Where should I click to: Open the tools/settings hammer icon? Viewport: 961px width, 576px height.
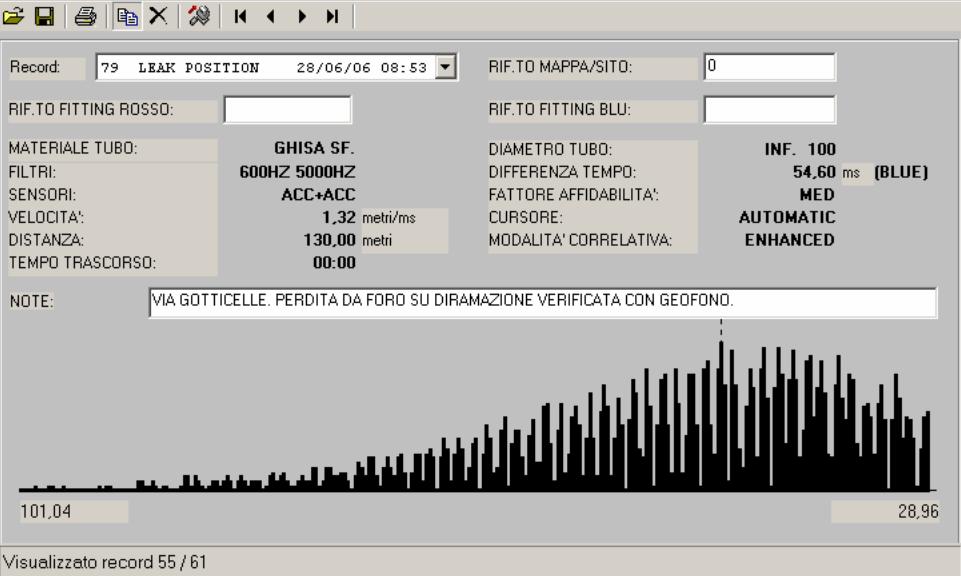tap(199, 16)
